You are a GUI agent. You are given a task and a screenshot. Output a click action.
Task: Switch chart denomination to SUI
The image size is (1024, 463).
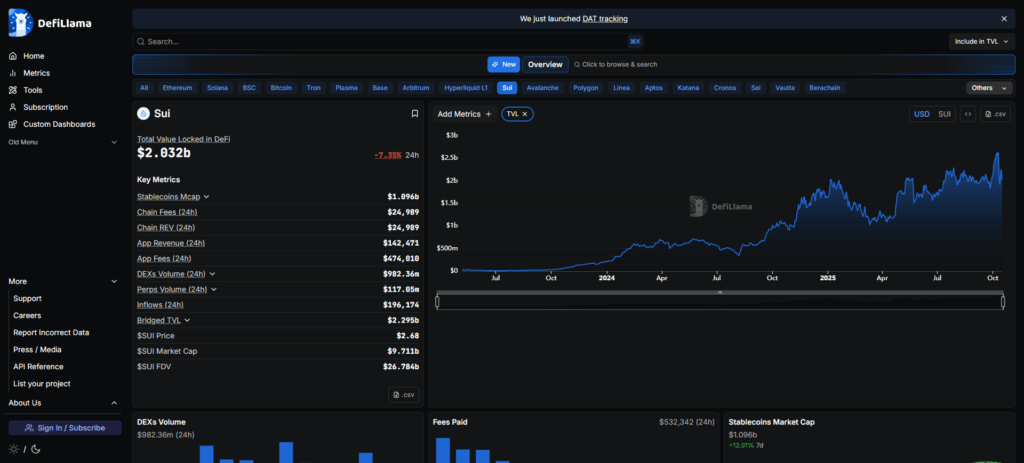pos(944,114)
